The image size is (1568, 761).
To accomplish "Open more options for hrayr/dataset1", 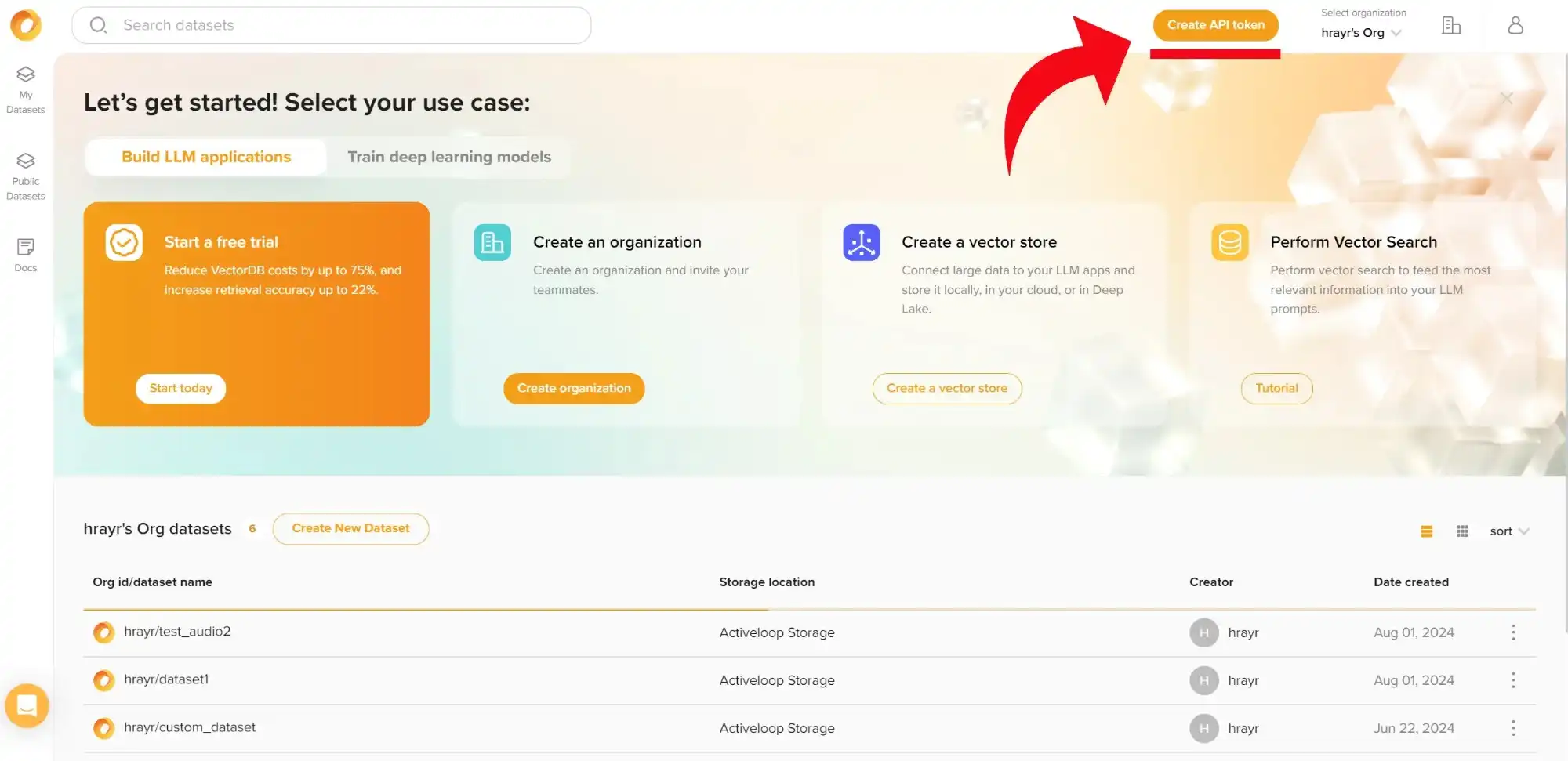I will pyautogui.click(x=1513, y=680).
